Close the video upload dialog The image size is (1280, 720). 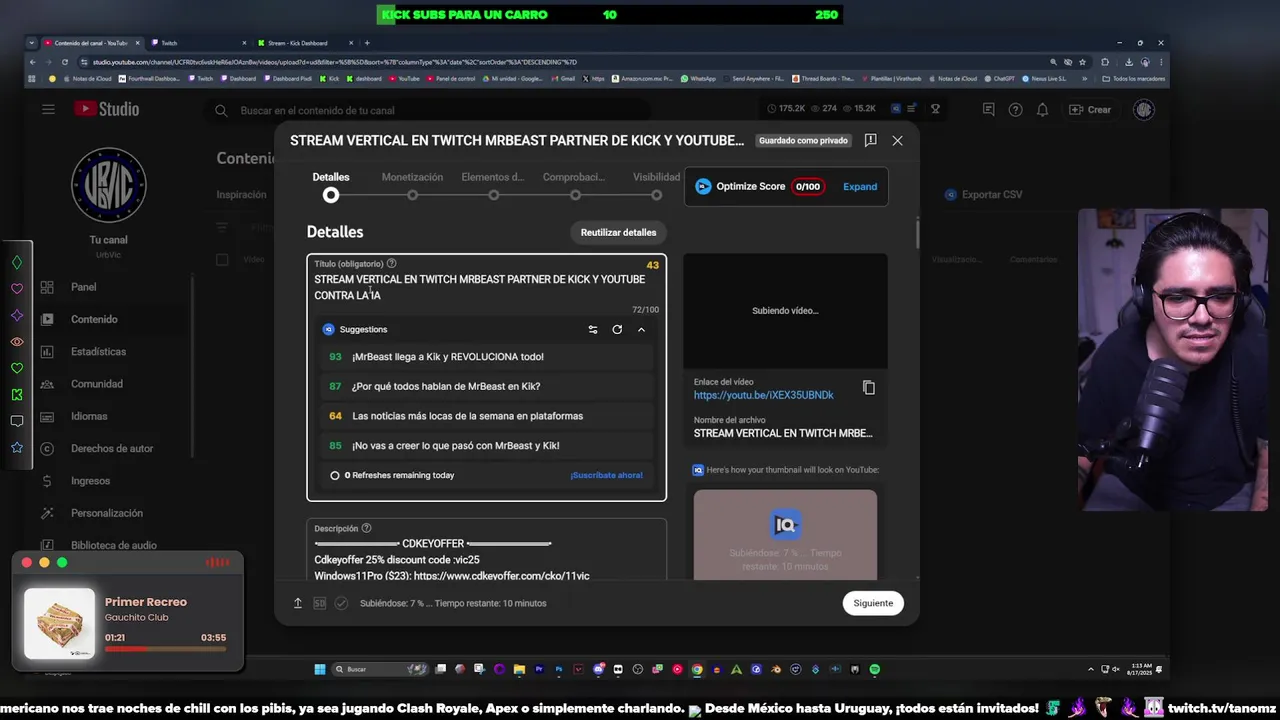click(x=897, y=141)
